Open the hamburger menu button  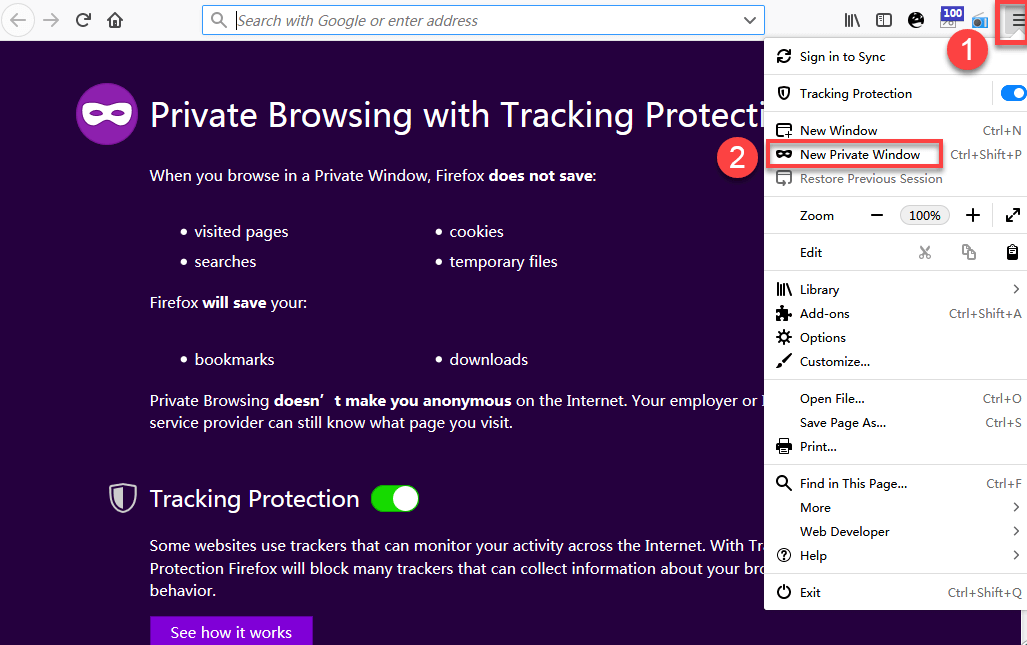point(1017,20)
